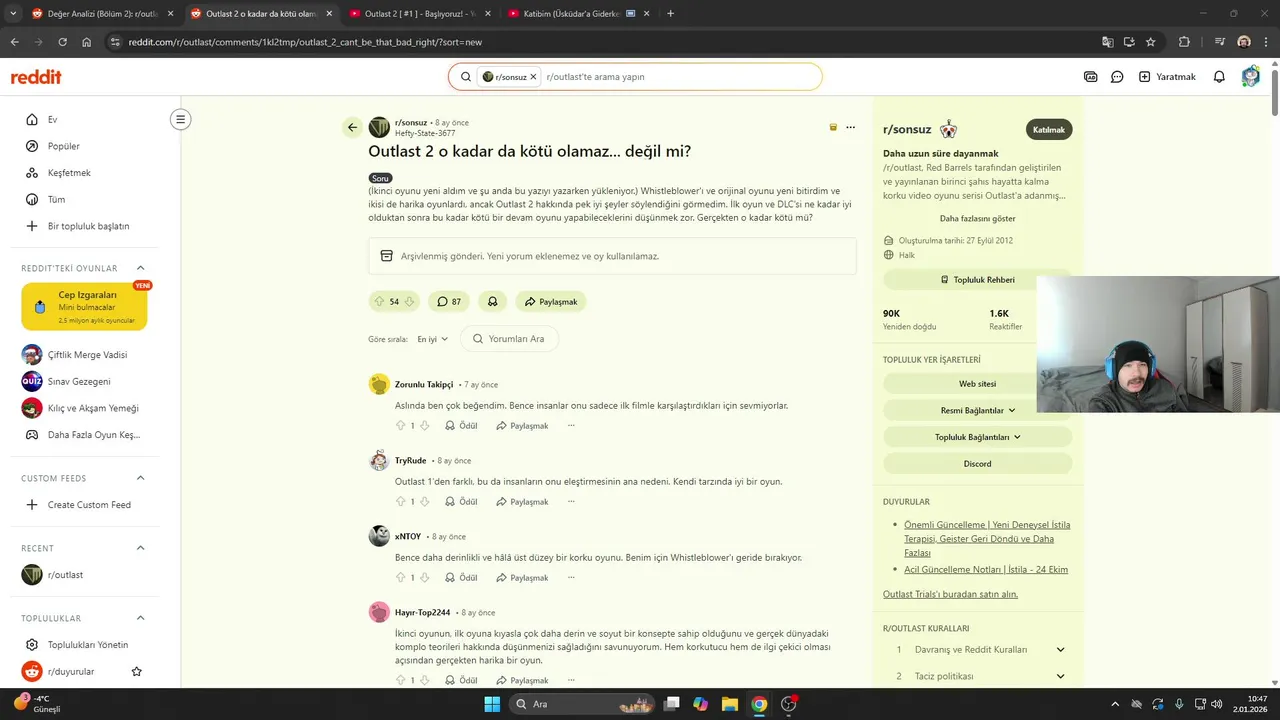Open Topluluk Rehberi button

[977, 280]
